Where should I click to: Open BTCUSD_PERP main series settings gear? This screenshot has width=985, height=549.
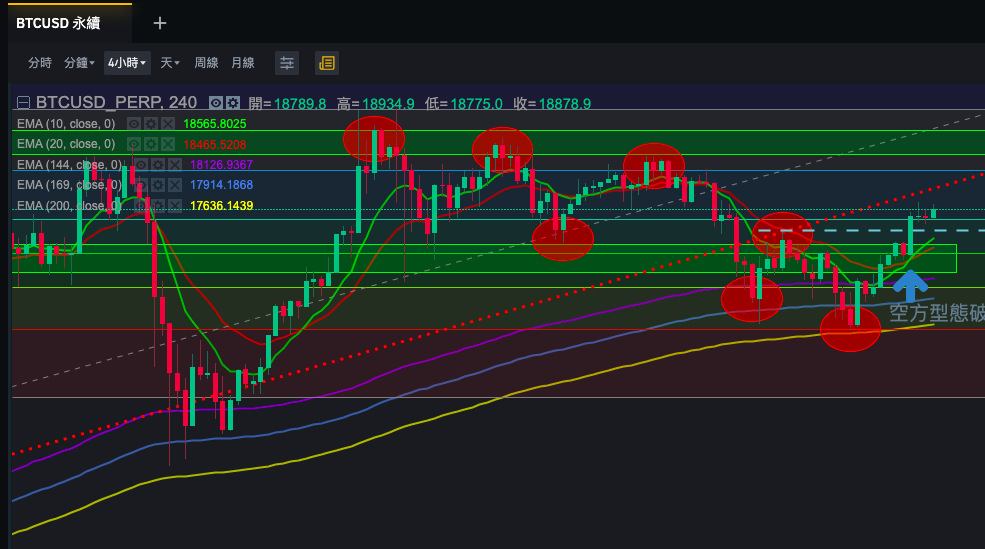point(233,103)
